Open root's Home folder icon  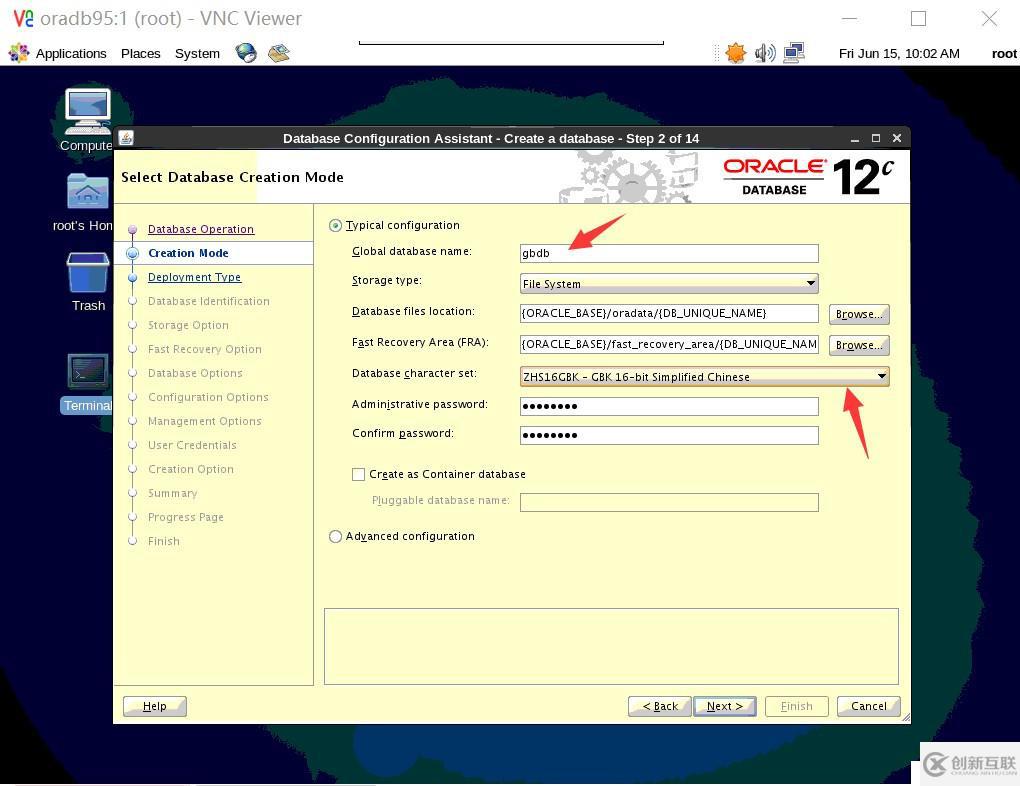pos(87,191)
